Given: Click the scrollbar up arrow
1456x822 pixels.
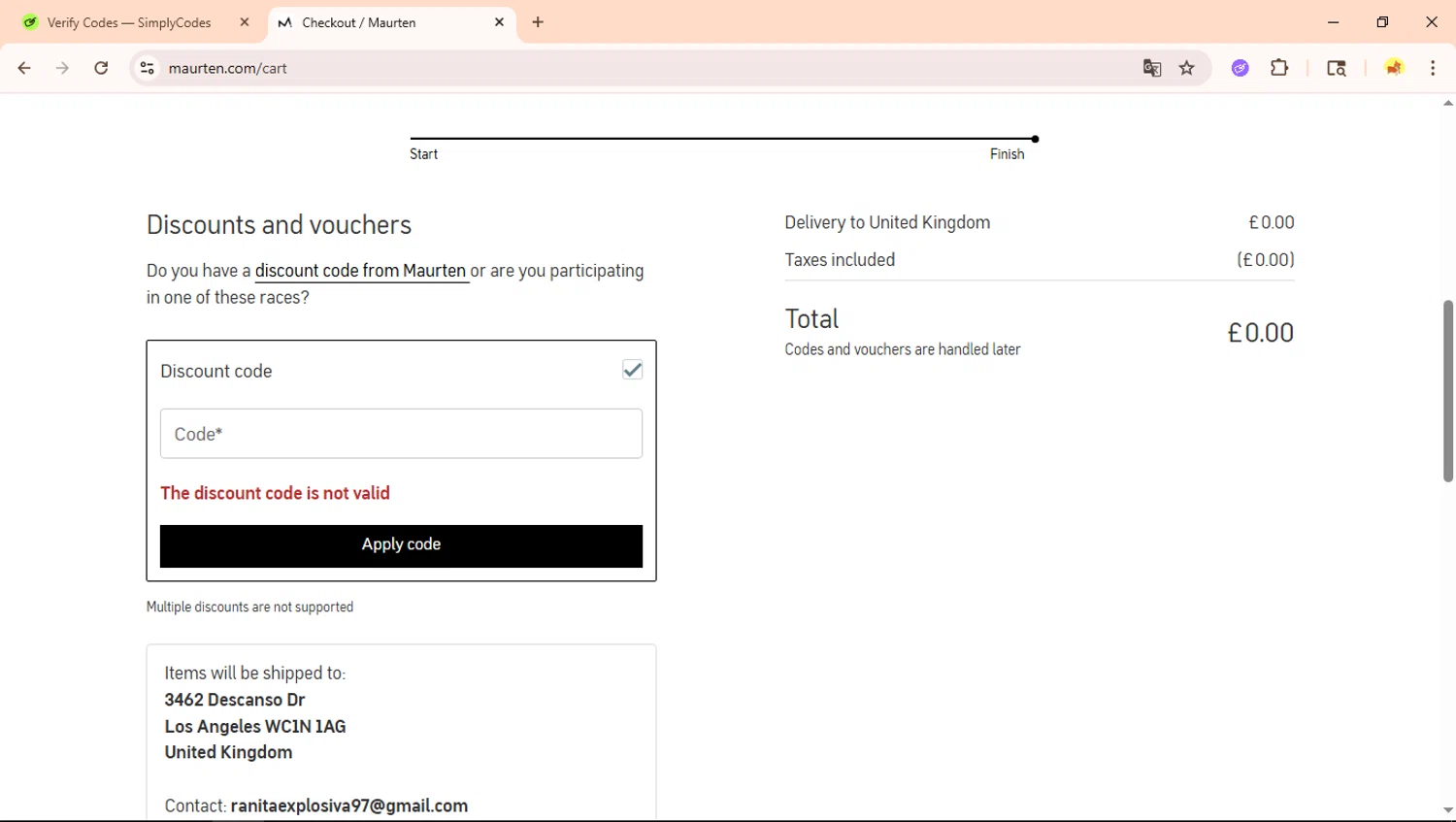Looking at the screenshot, I should (1447, 103).
